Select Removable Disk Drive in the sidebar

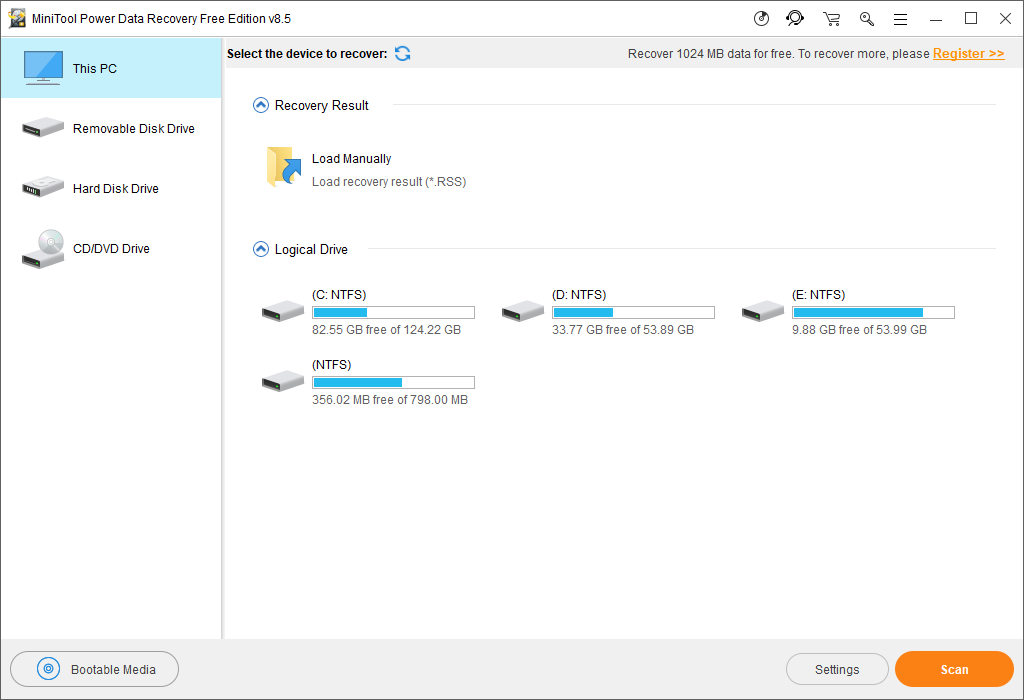(111, 129)
